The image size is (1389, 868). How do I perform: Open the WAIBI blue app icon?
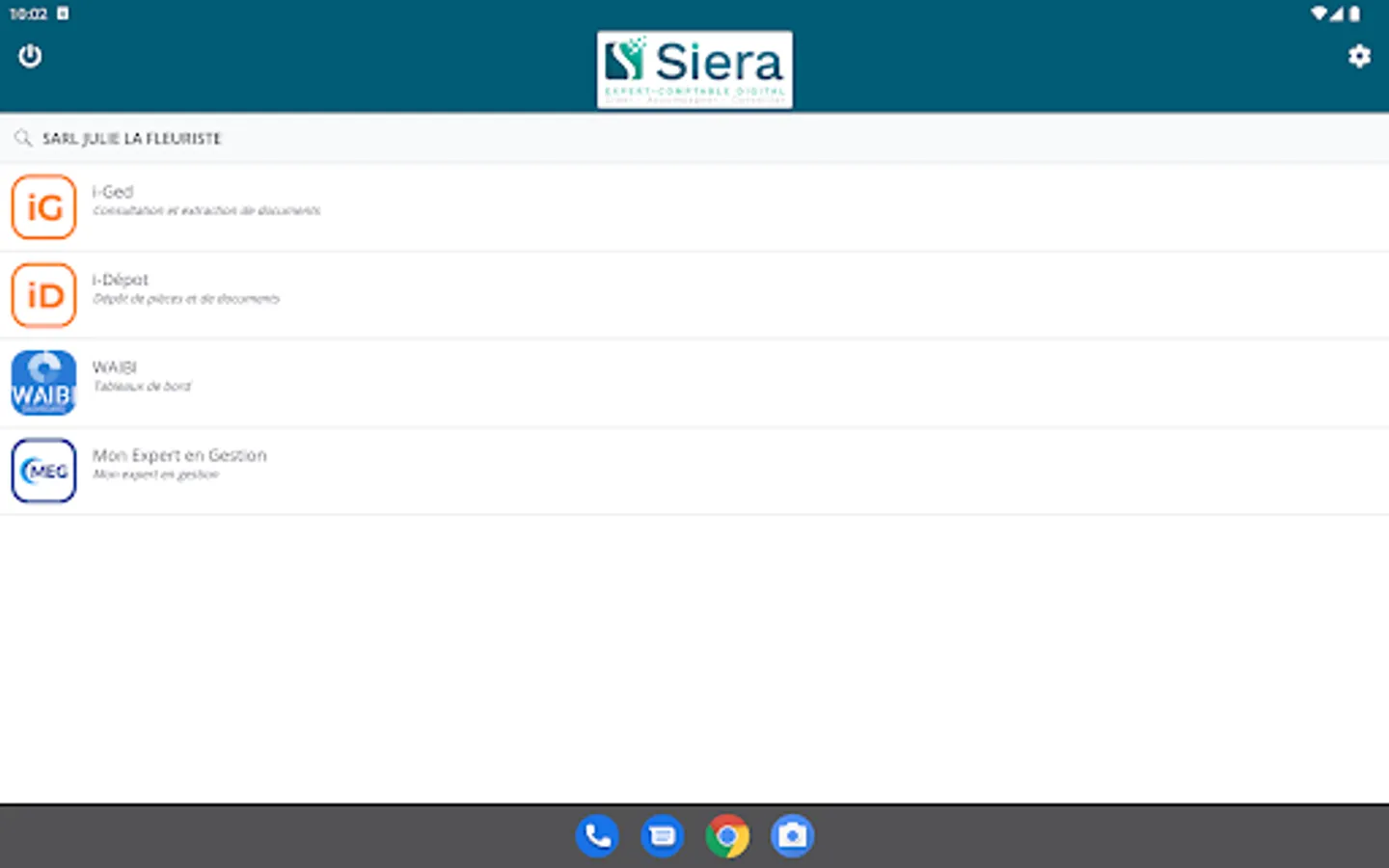tap(43, 383)
